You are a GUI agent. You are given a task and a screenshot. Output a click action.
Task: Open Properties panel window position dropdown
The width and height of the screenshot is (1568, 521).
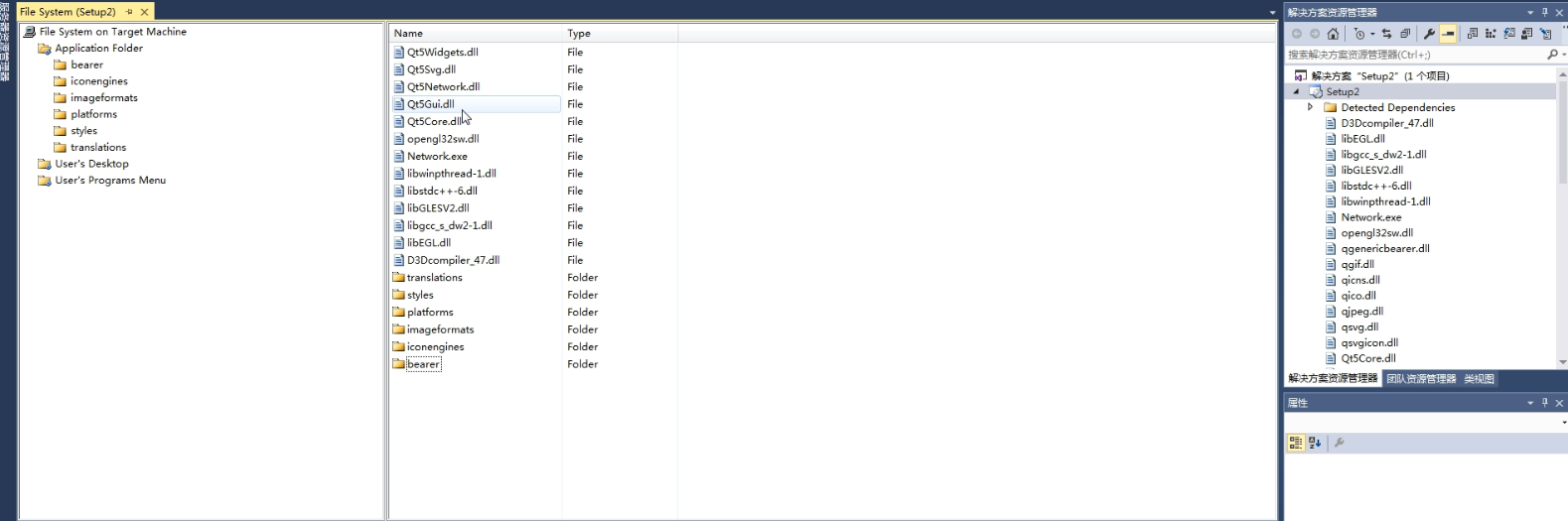pyautogui.click(x=1530, y=403)
